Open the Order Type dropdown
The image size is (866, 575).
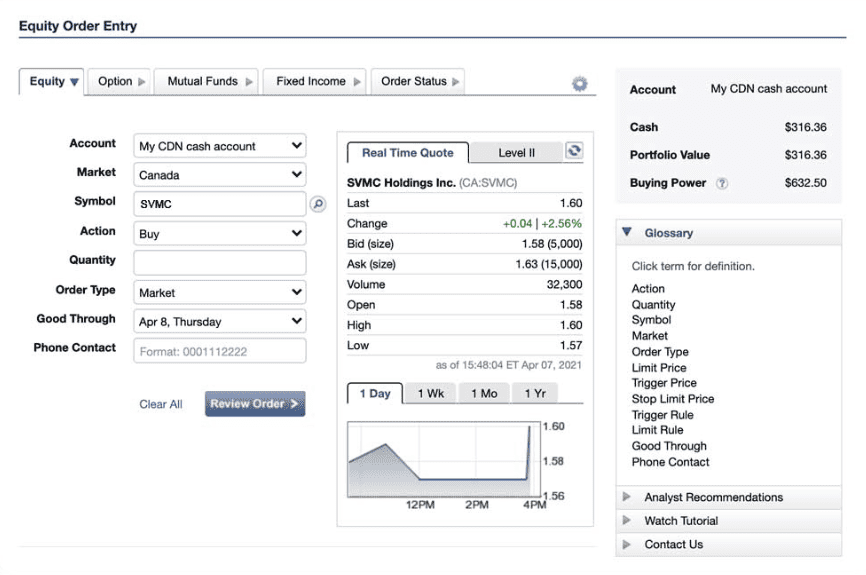pos(219,293)
